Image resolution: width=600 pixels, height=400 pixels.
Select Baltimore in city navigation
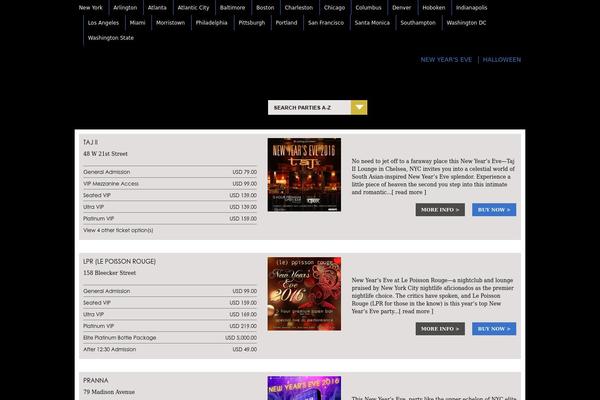tap(232, 8)
